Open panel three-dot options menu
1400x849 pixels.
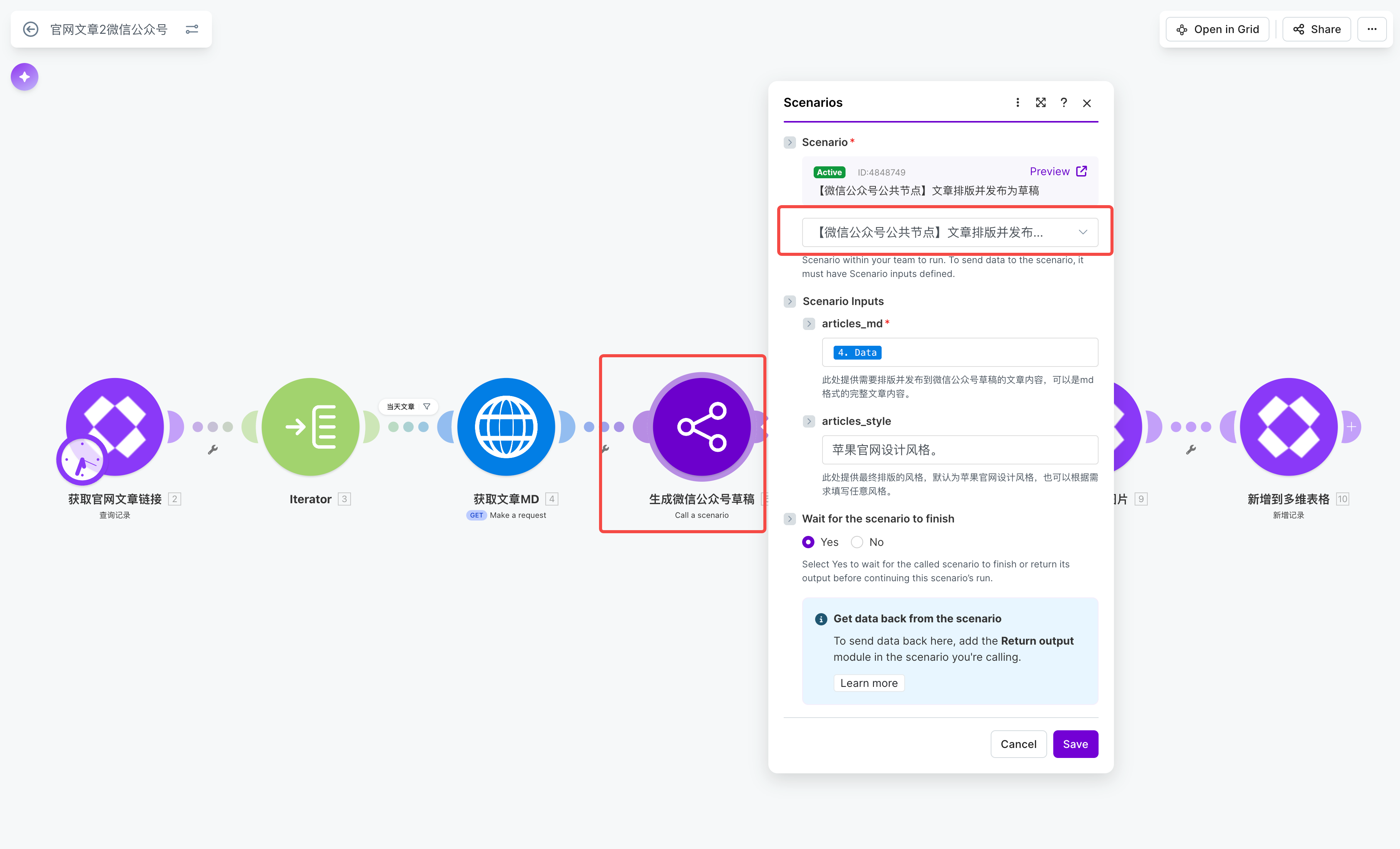pos(1018,102)
